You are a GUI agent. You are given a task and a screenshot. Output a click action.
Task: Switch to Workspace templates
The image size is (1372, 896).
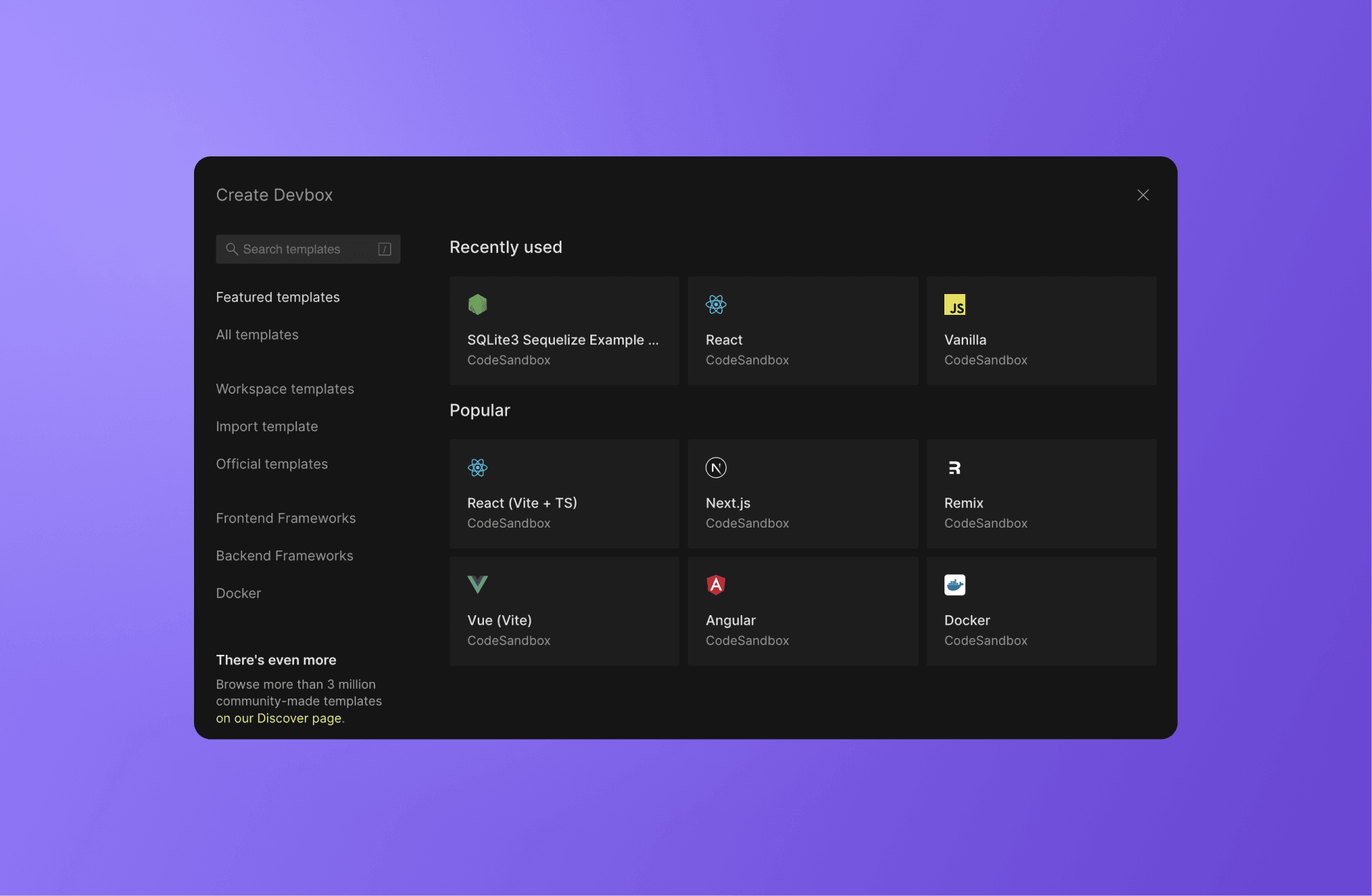(285, 389)
